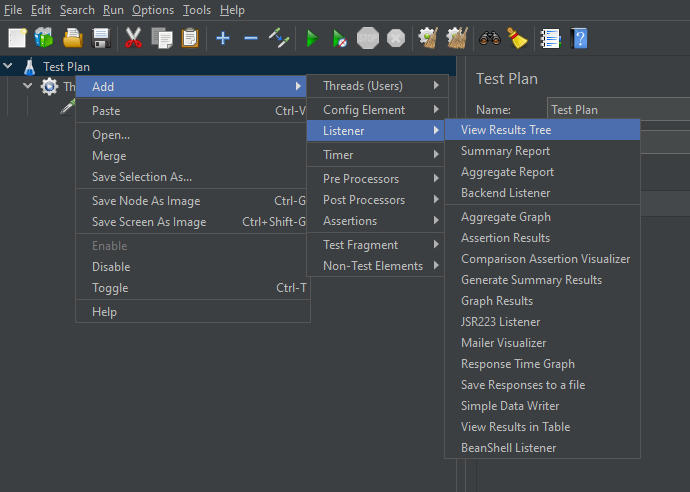Click the Paste clipboard icon
Viewport: 690px width, 492px height.
point(190,38)
